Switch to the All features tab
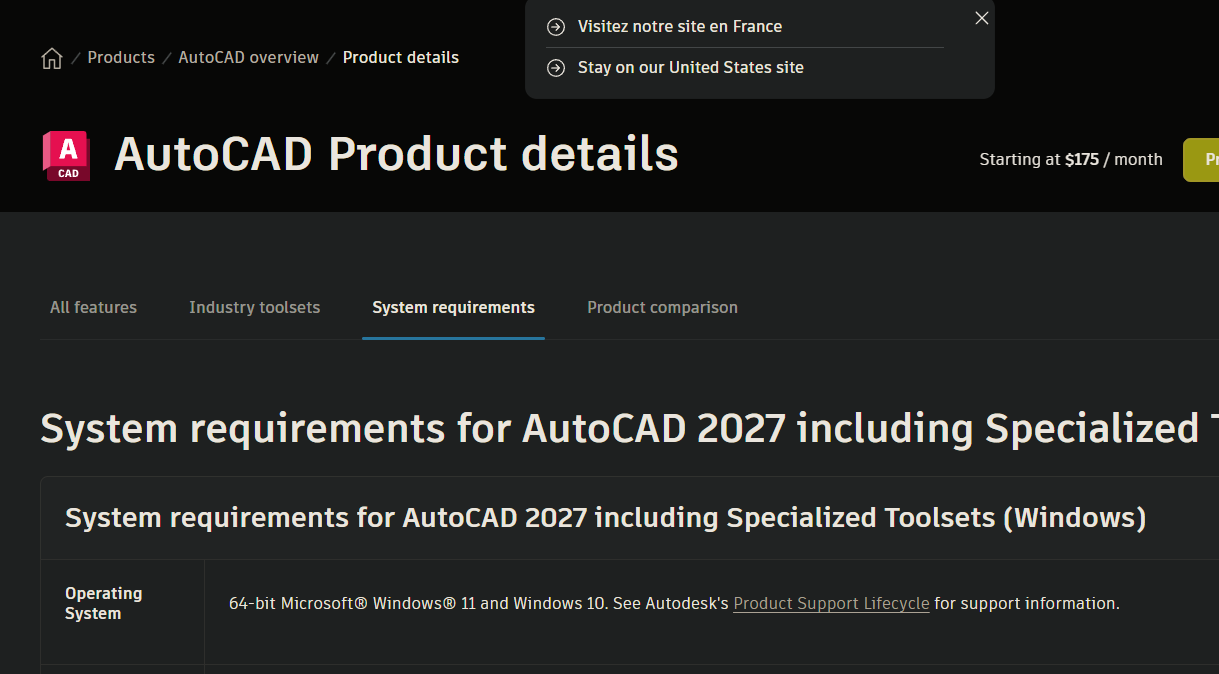This screenshot has width=1219, height=674. tap(93, 307)
